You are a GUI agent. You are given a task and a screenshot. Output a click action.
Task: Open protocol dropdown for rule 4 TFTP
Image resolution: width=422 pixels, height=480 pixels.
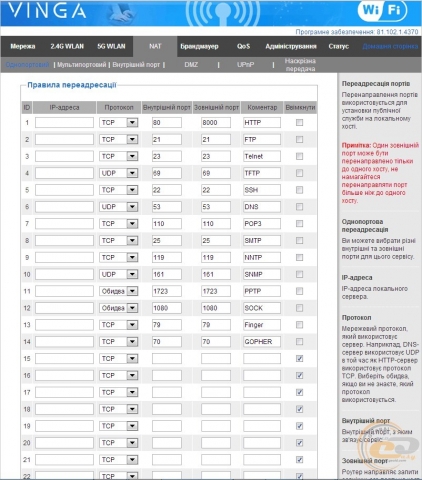tap(118, 173)
